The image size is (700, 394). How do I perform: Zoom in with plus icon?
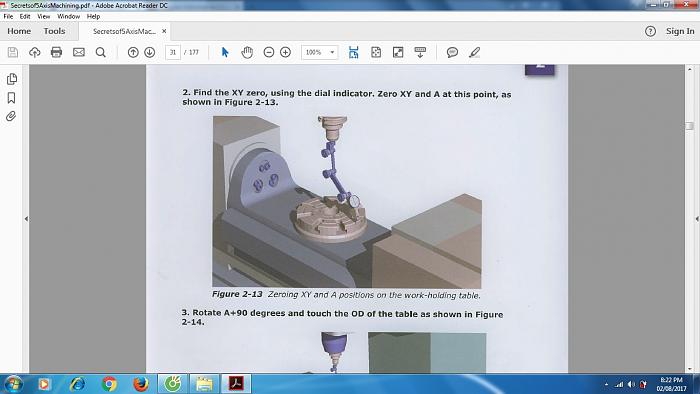pyautogui.click(x=286, y=52)
